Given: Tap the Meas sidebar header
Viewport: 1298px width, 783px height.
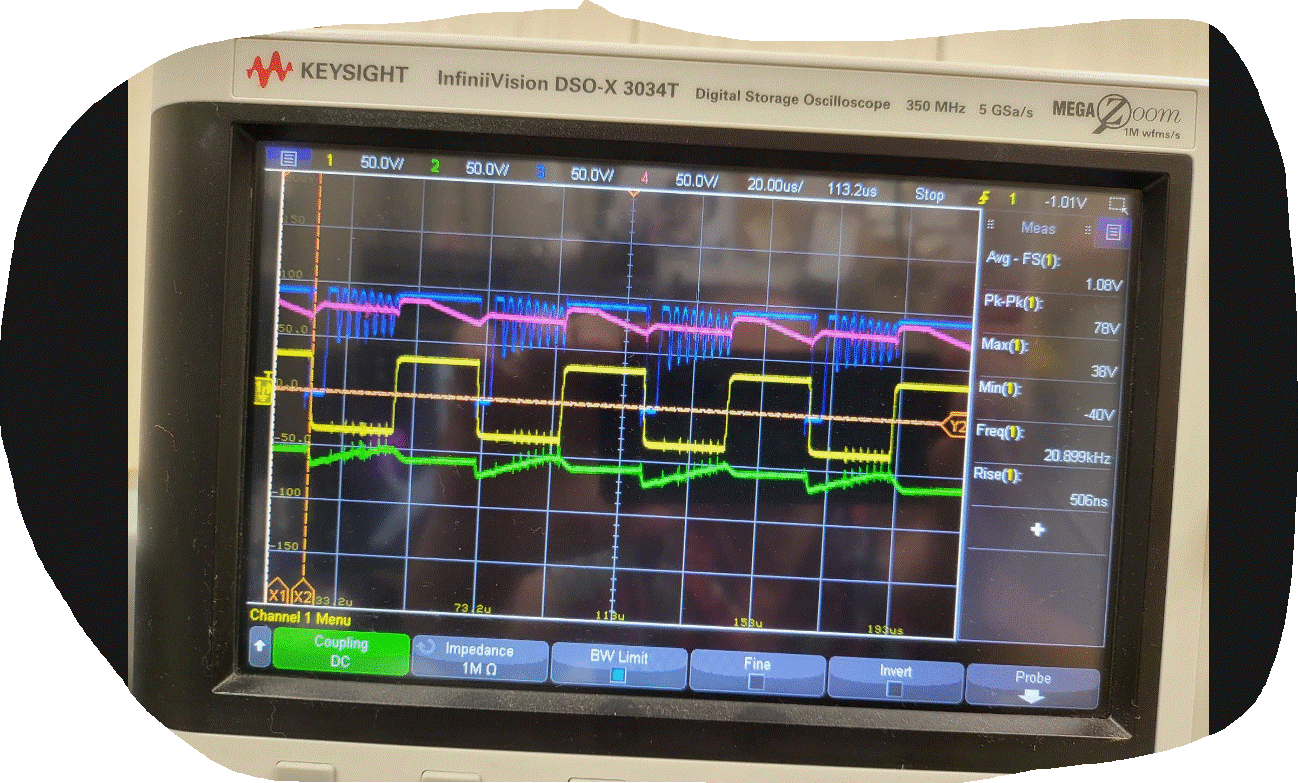Looking at the screenshot, I should click(1037, 228).
